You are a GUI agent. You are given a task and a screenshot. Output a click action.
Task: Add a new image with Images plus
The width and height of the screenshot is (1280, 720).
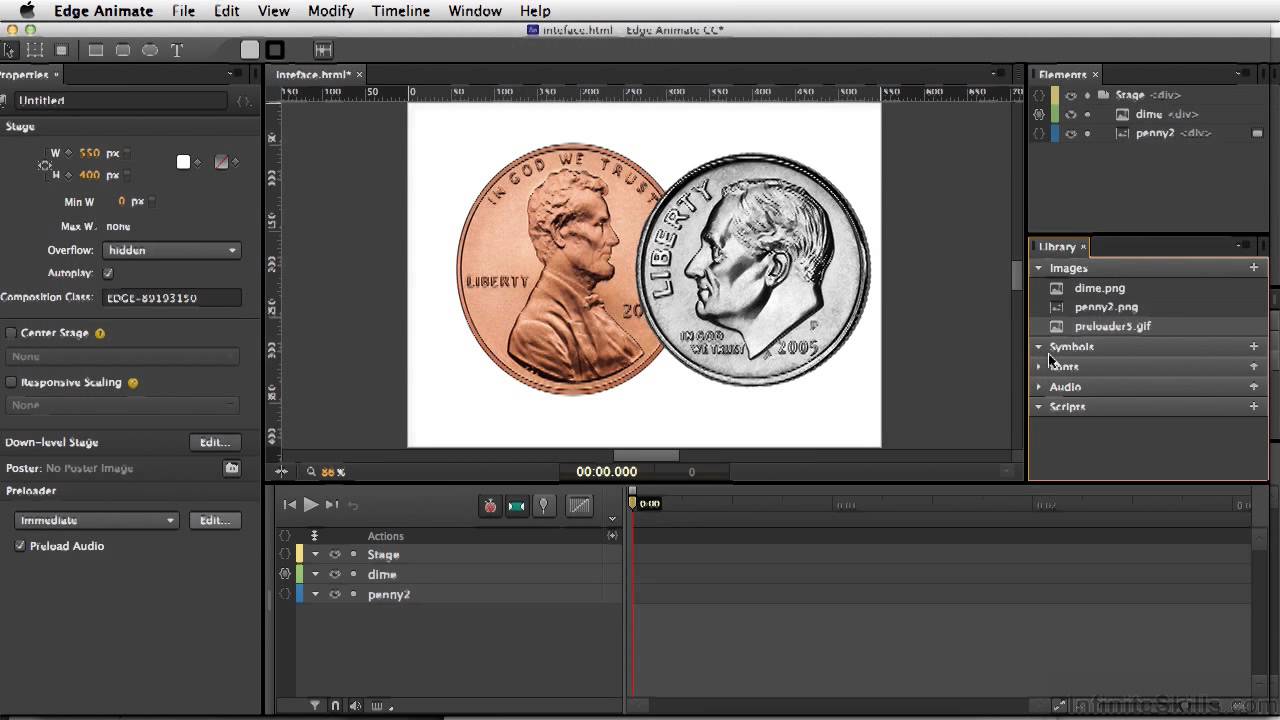click(x=1254, y=268)
